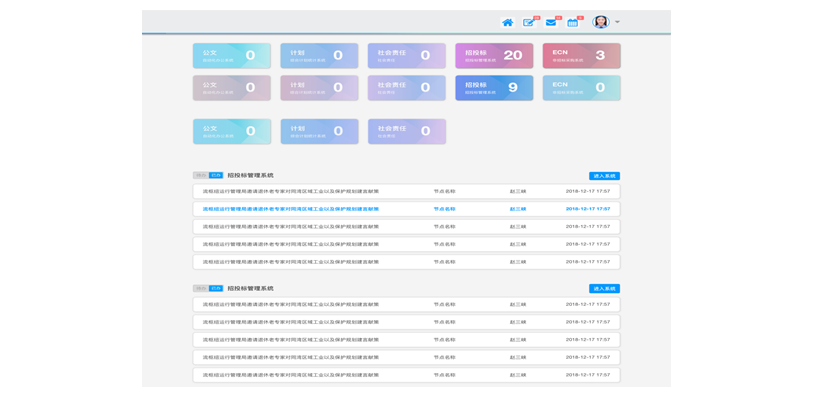
Task: Open the edit/tasks icon with badge
Action: tap(529, 22)
